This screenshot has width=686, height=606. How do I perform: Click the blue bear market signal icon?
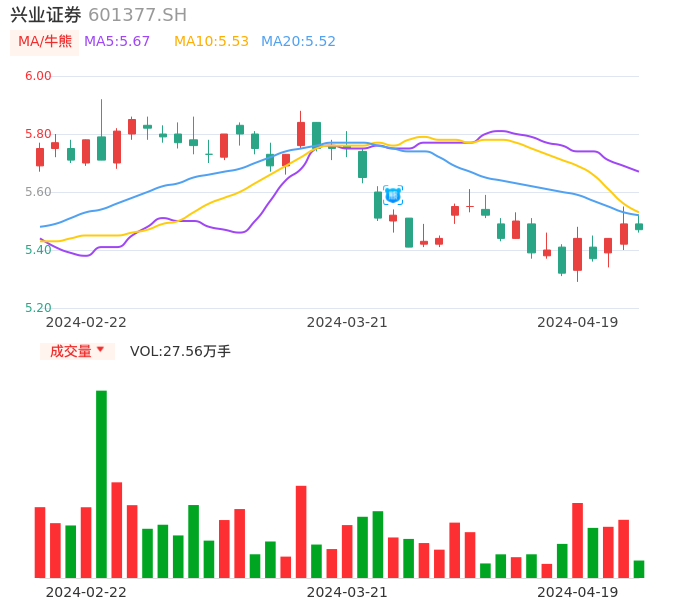[393, 195]
